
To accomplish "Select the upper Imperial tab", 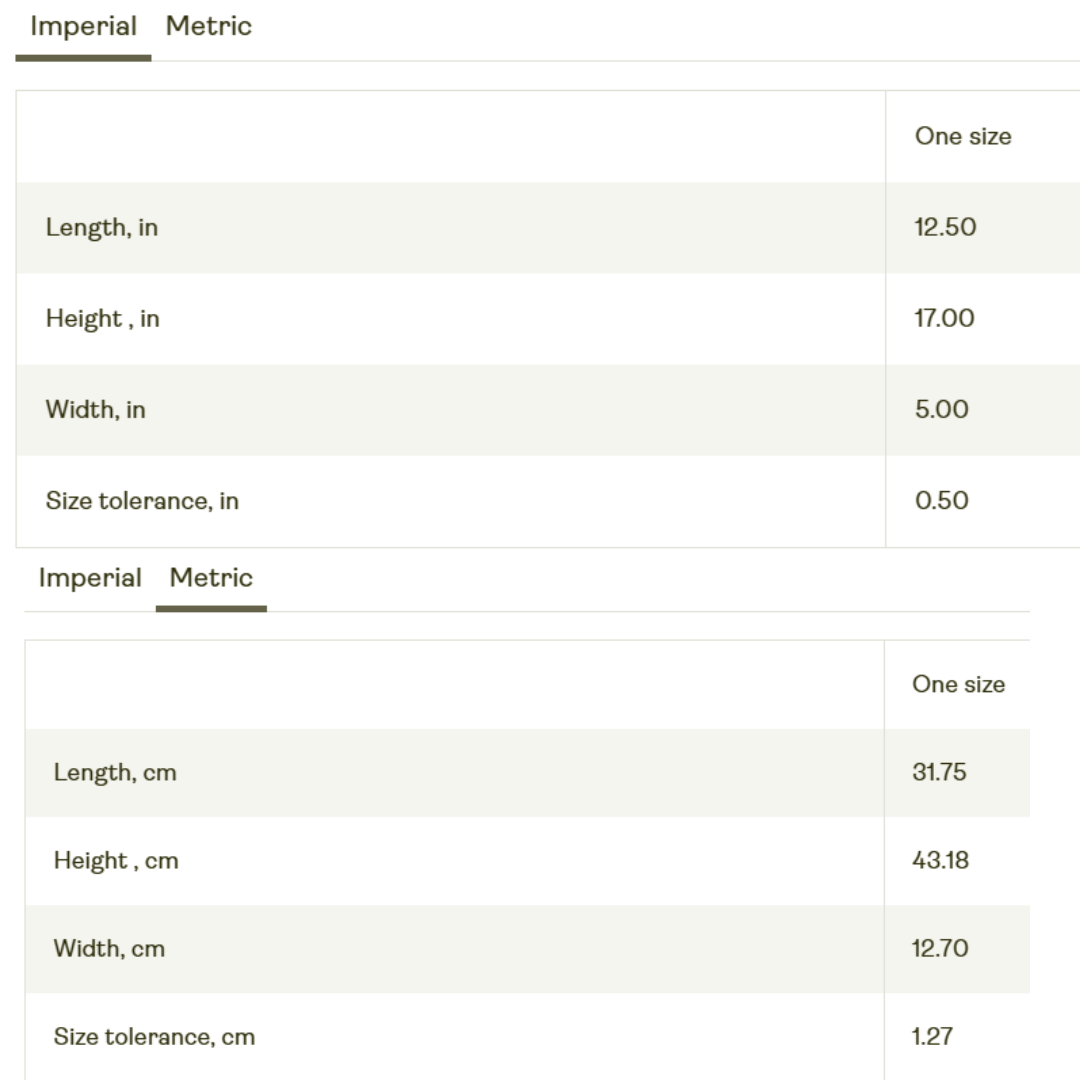I will tap(83, 27).
